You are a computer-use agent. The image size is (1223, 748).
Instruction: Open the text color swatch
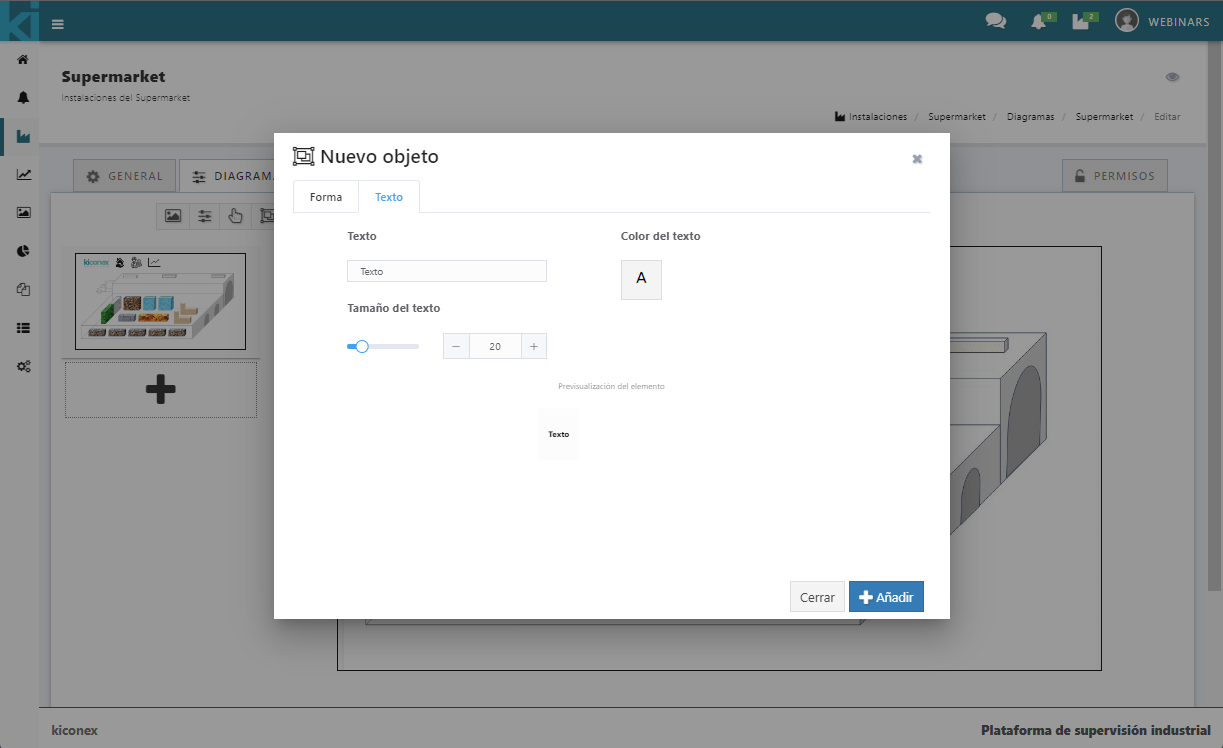(641, 280)
